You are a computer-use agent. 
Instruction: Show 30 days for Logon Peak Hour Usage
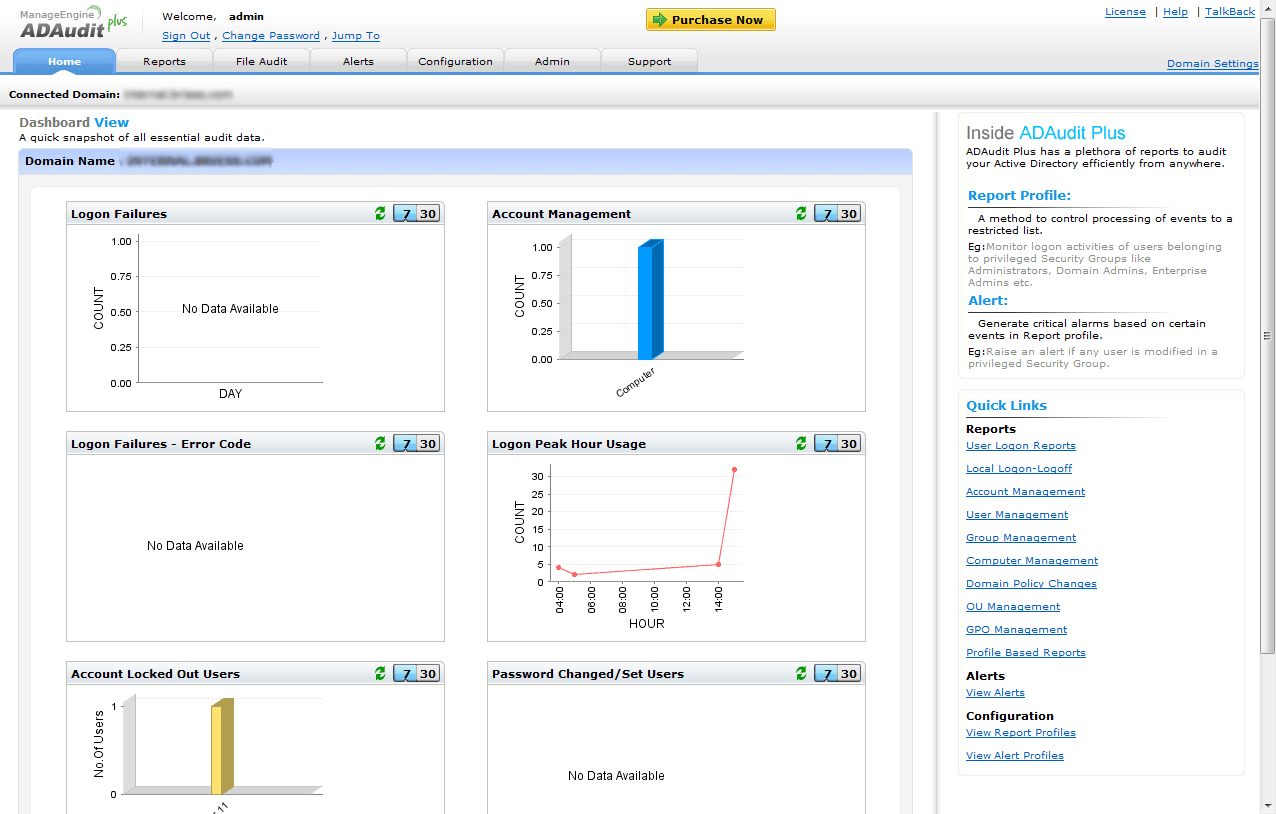(849, 444)
